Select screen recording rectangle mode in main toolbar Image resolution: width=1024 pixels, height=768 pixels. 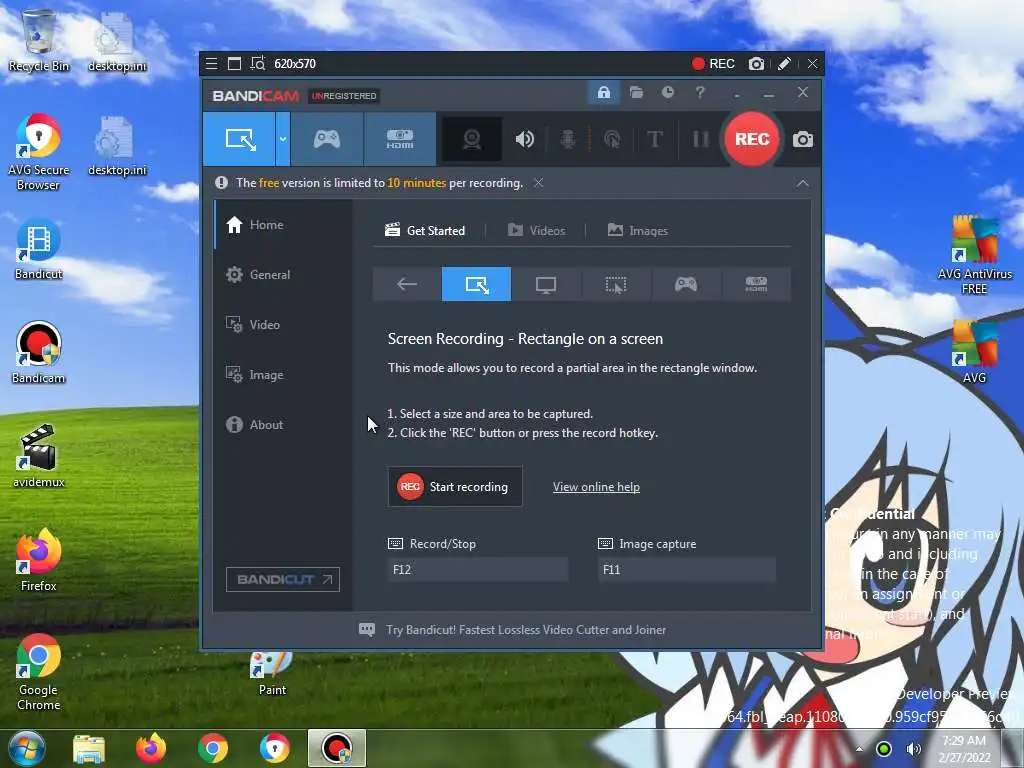point(240,139)
